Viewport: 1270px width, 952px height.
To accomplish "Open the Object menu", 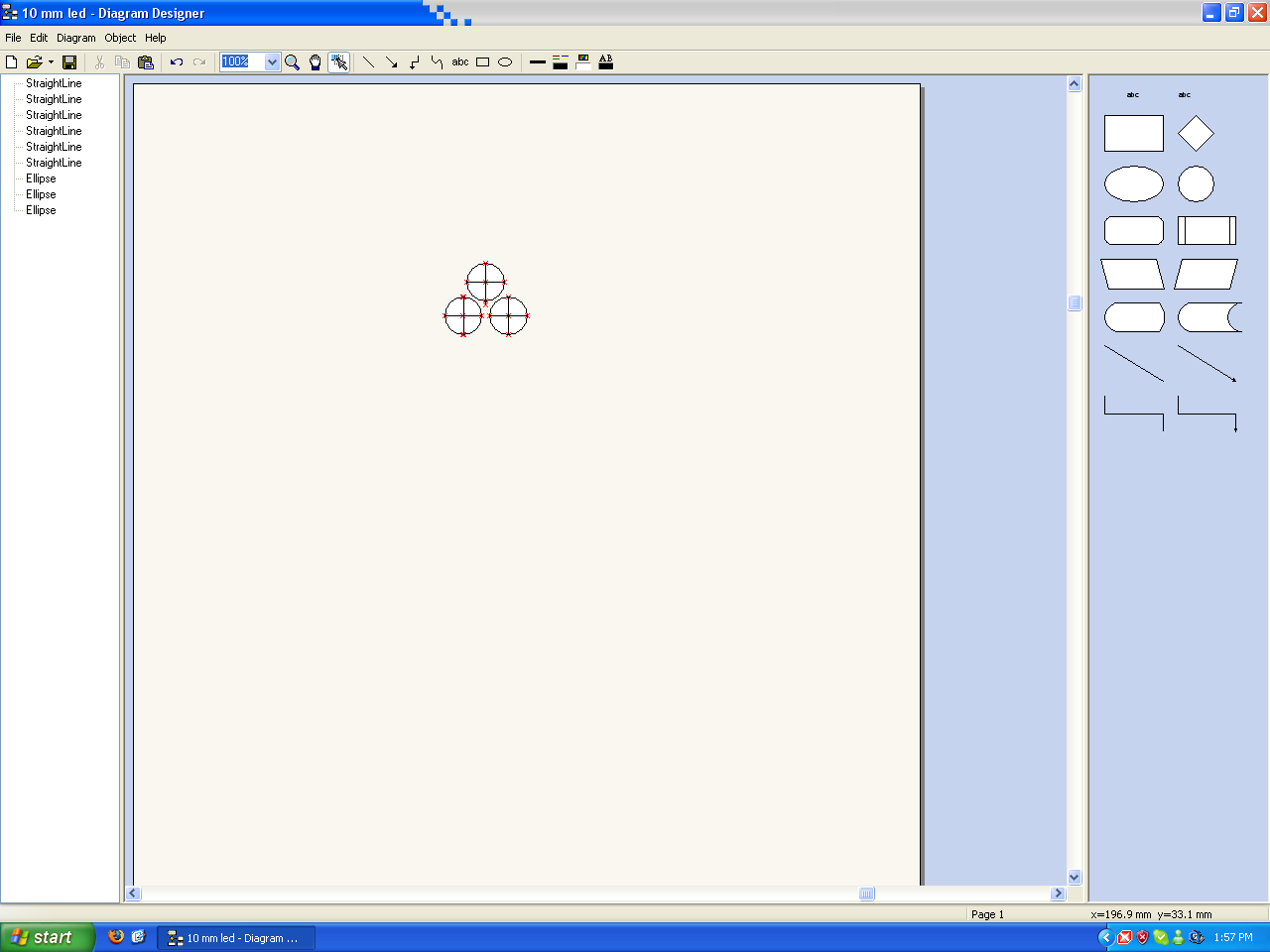I will [120, 38].
